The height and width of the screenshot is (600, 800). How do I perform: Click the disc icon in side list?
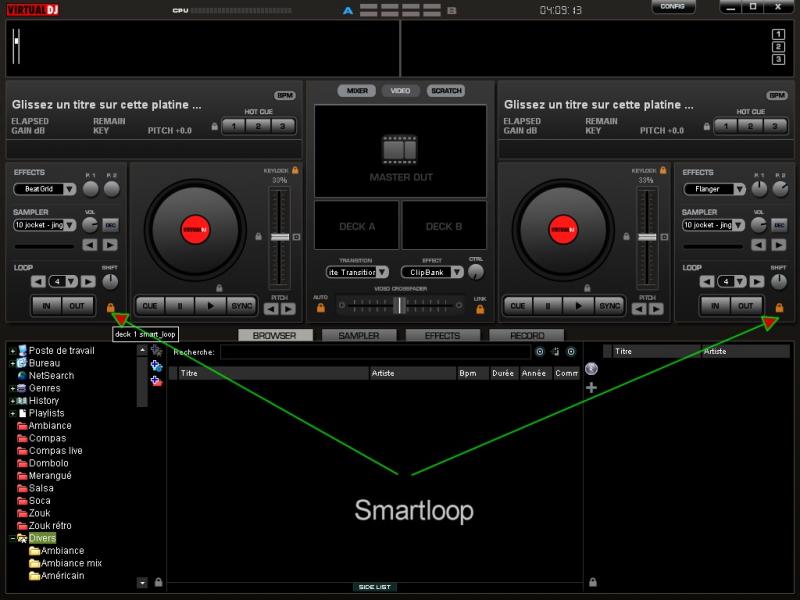[x=591, y=369]
